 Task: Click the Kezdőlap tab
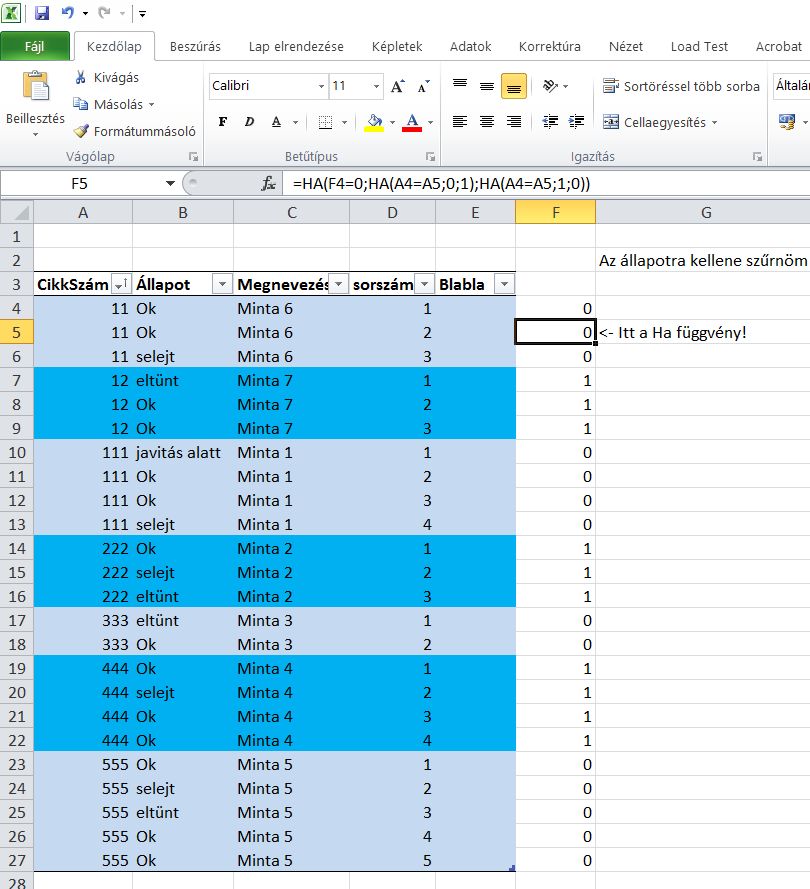(x=114, y=46)
